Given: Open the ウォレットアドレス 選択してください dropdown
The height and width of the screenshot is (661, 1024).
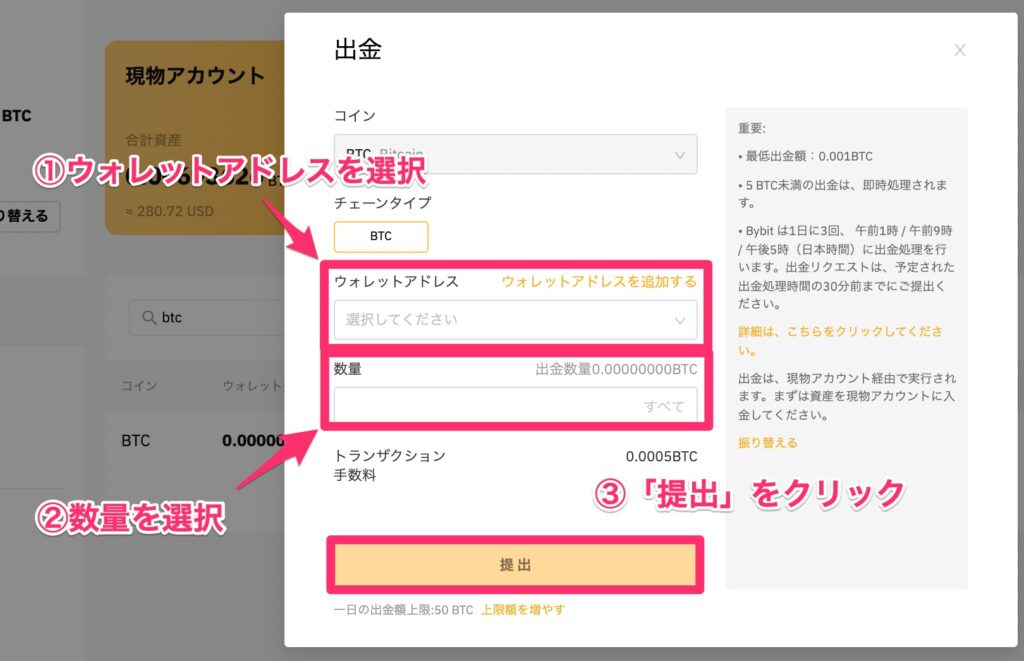Looking at the screenshot, I should (515, 320).
